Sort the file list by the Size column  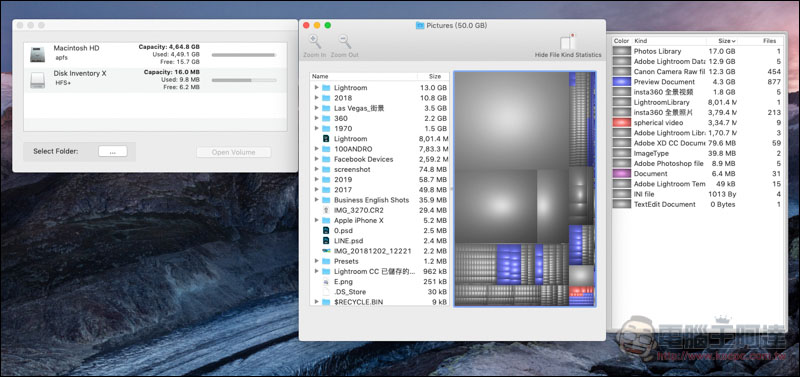tap(434, 77)
